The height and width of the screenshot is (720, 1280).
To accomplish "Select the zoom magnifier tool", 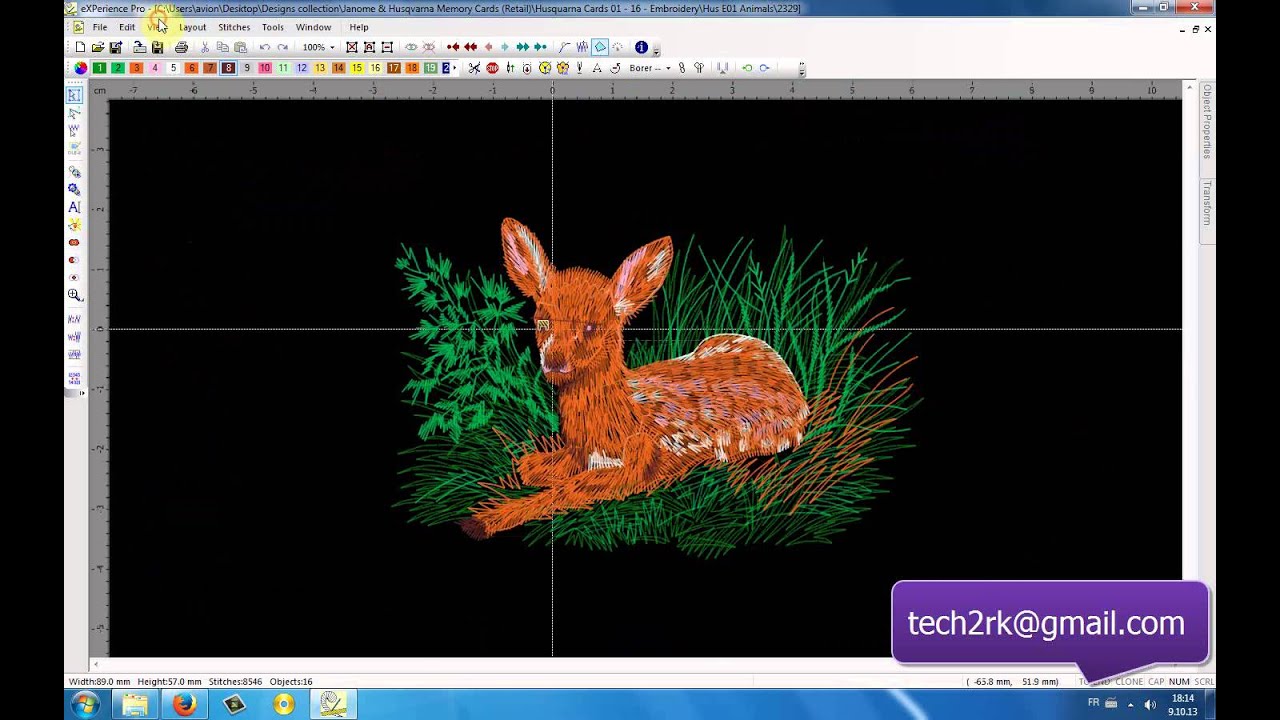I will pyautogui.click(x=74, y=295).
